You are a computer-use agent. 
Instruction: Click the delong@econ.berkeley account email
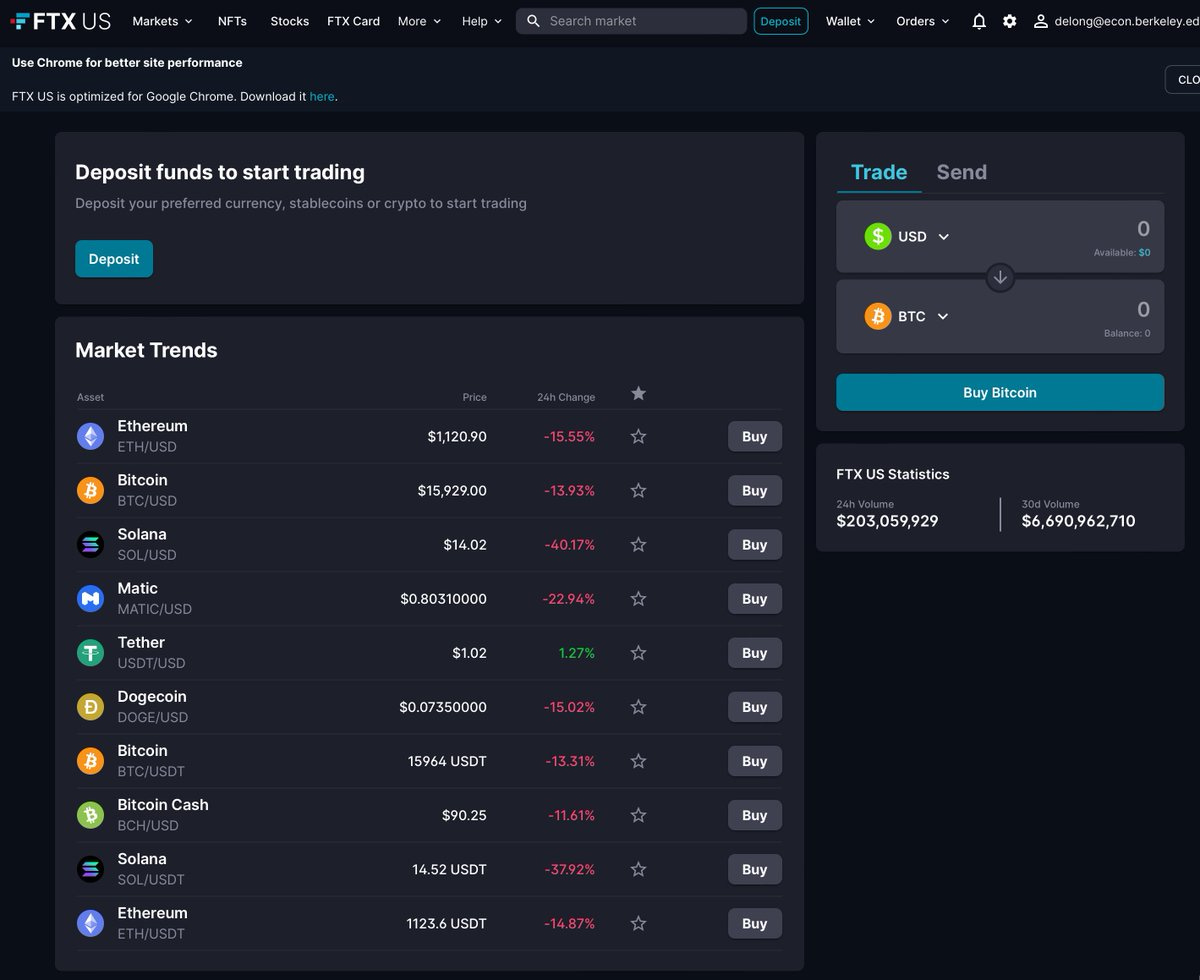pyautogui.click(x=1127, y=21)
